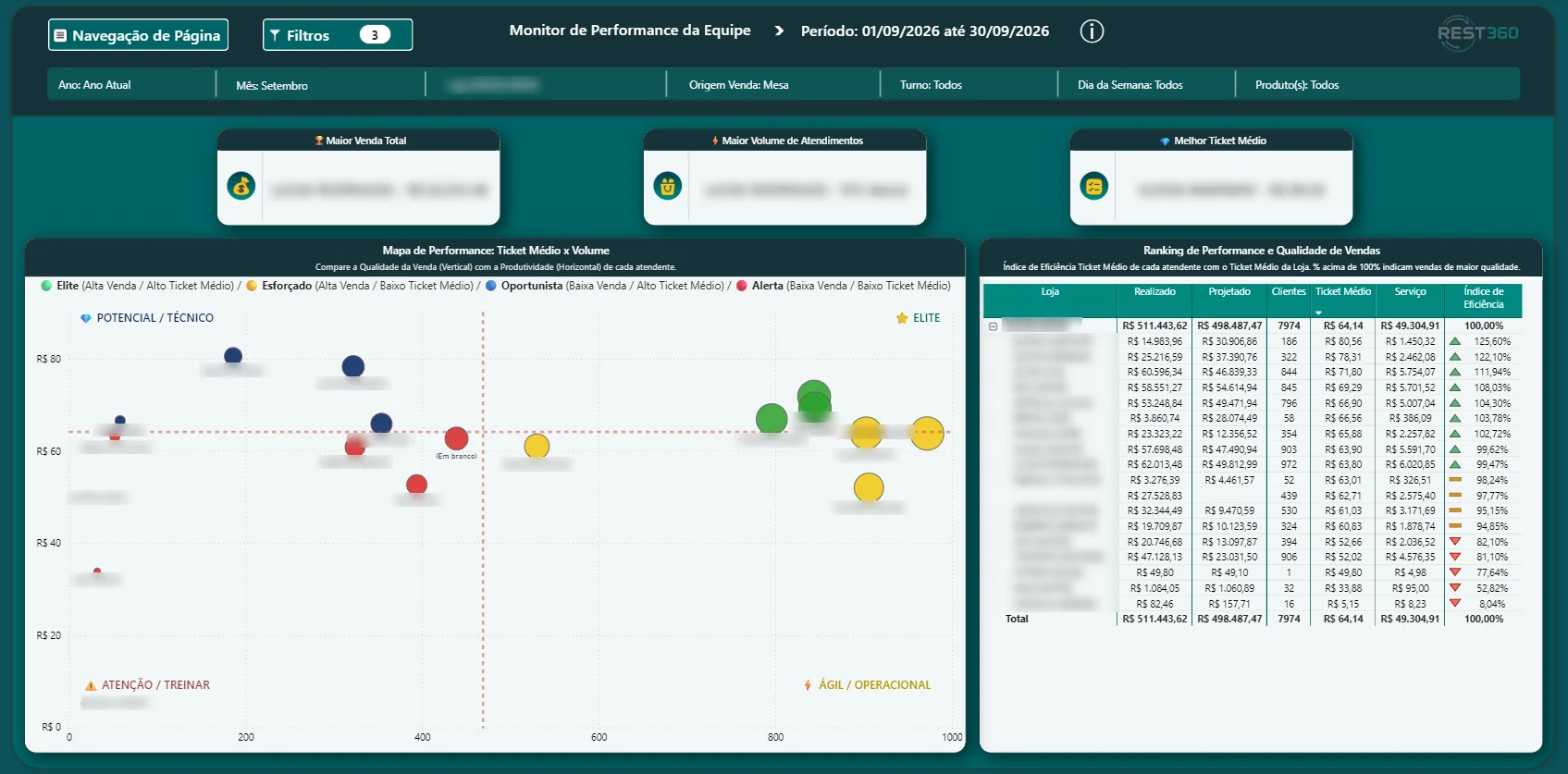1568x774 pixels.
Task: Click the red down arrow in the 8,04% row
Action: click(1455, 604)
